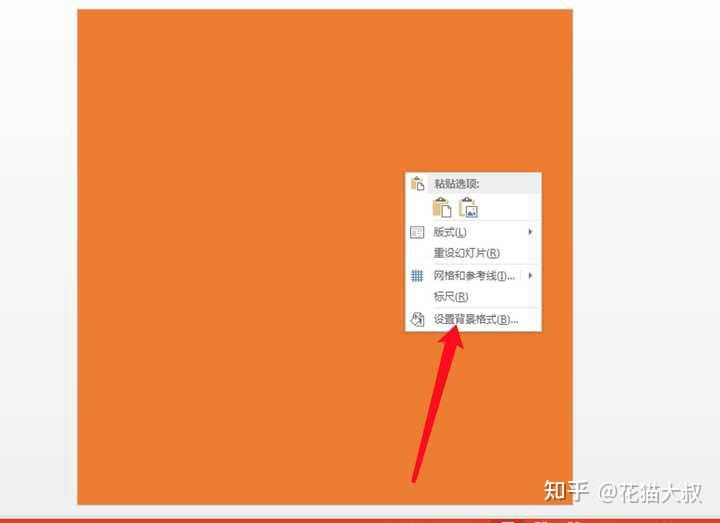Click the orange status bar at bottom
The image size is (720, 523).
360,520
